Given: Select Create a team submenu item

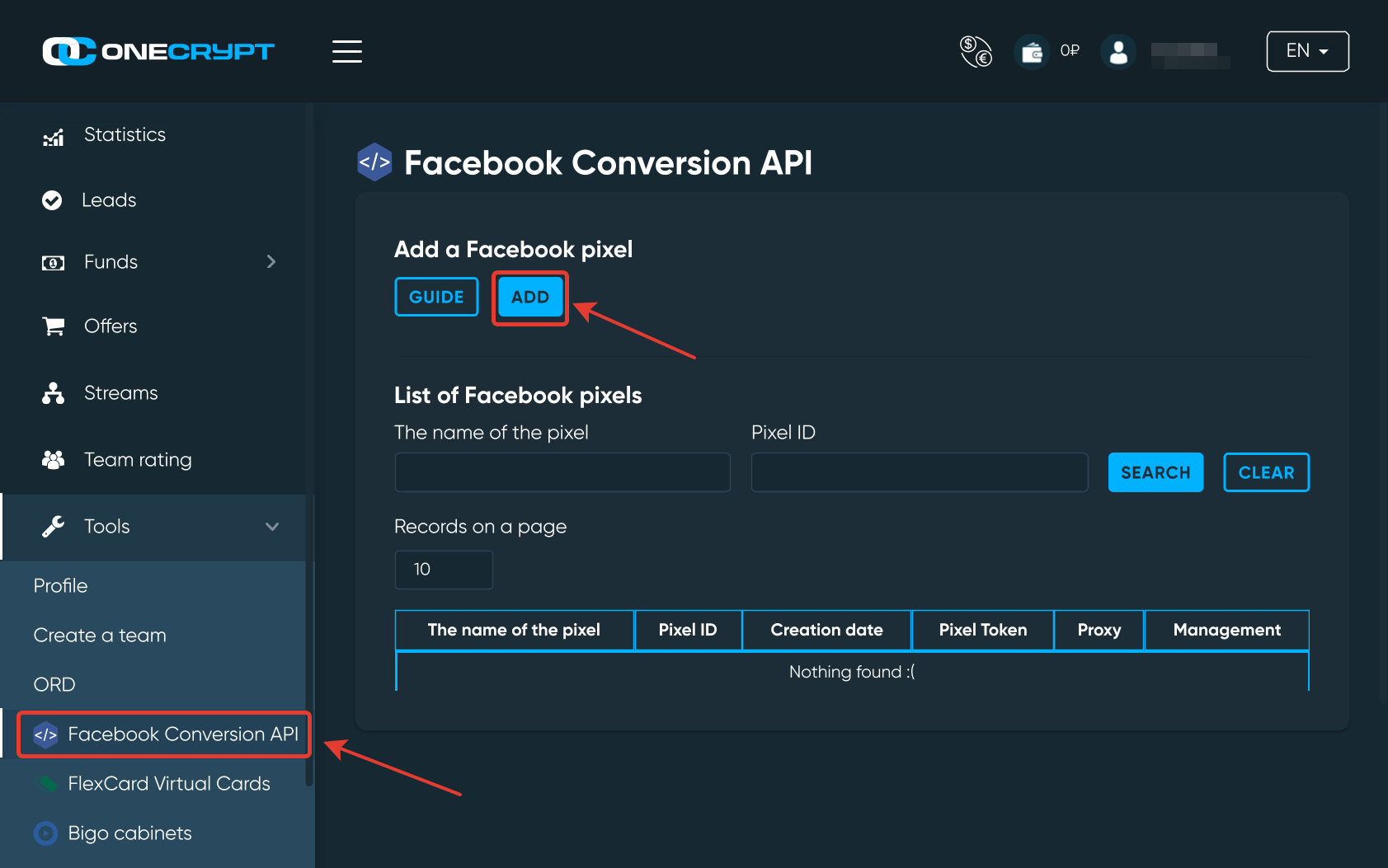Looking at the screenshot, I should click(100, 636).
